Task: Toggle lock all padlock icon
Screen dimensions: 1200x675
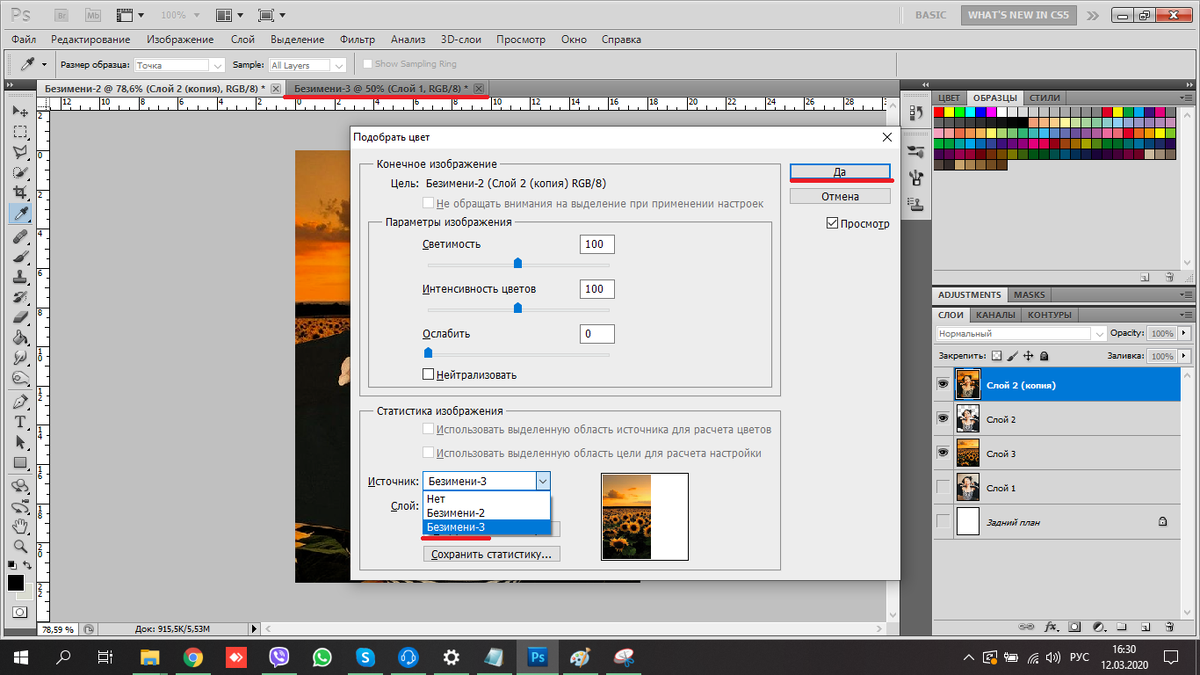Action: tap(1044, 356)
